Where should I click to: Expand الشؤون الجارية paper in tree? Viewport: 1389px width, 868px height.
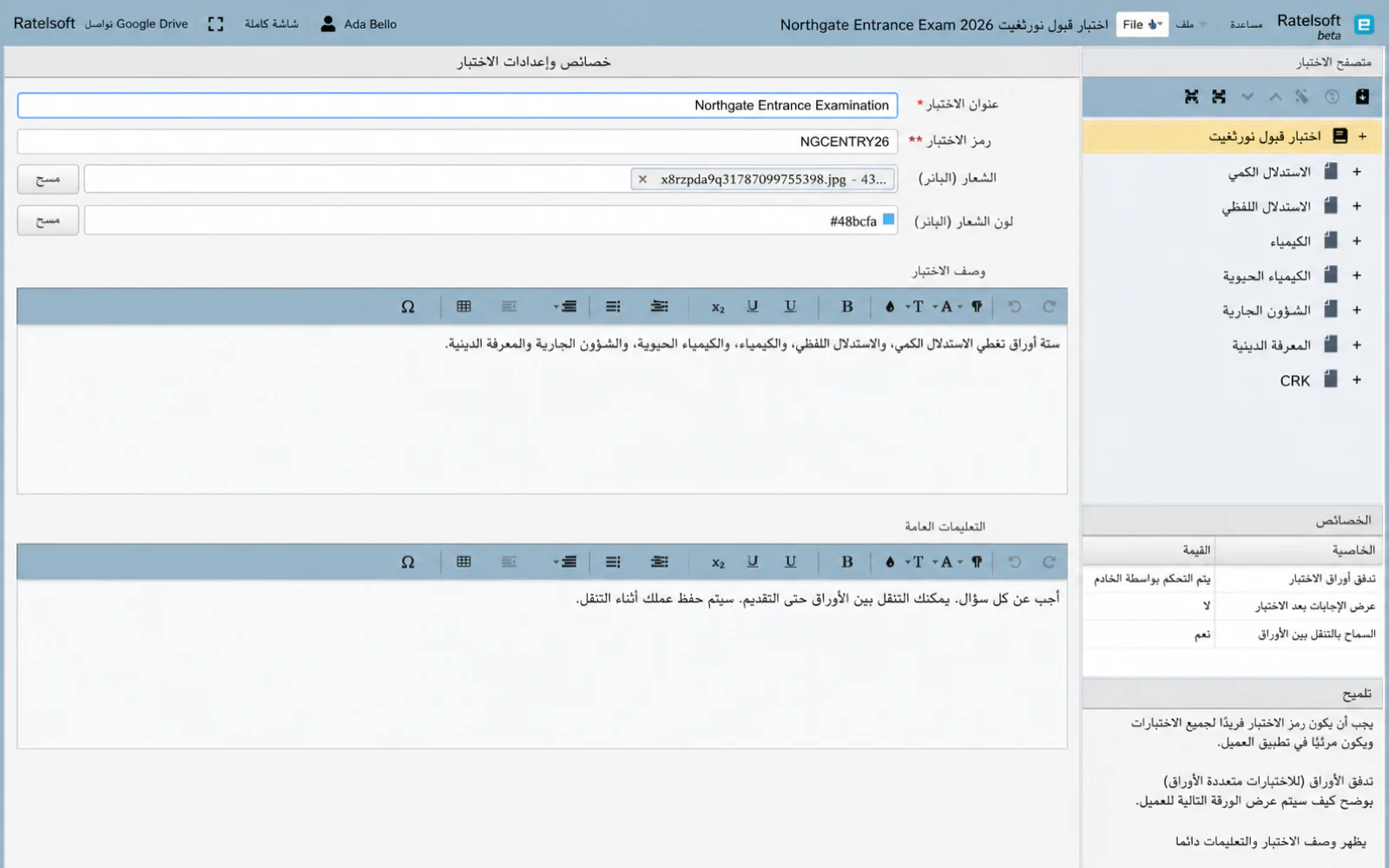(1356, 311)
